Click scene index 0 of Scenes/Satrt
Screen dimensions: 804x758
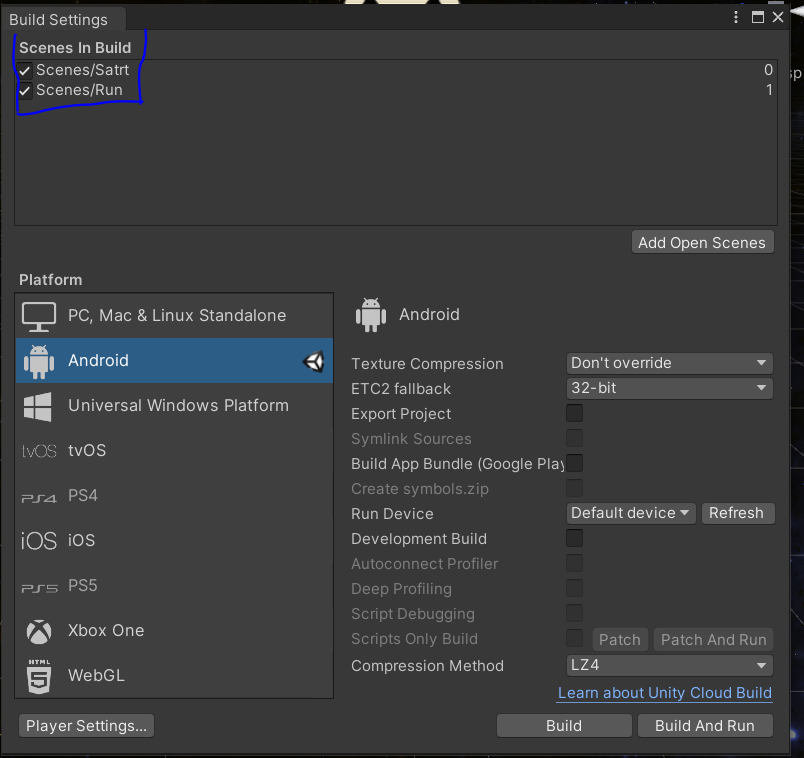click(x=768, y=70)
